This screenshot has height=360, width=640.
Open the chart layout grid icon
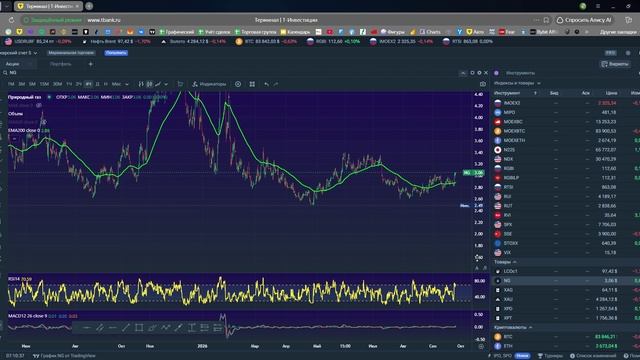252,84
